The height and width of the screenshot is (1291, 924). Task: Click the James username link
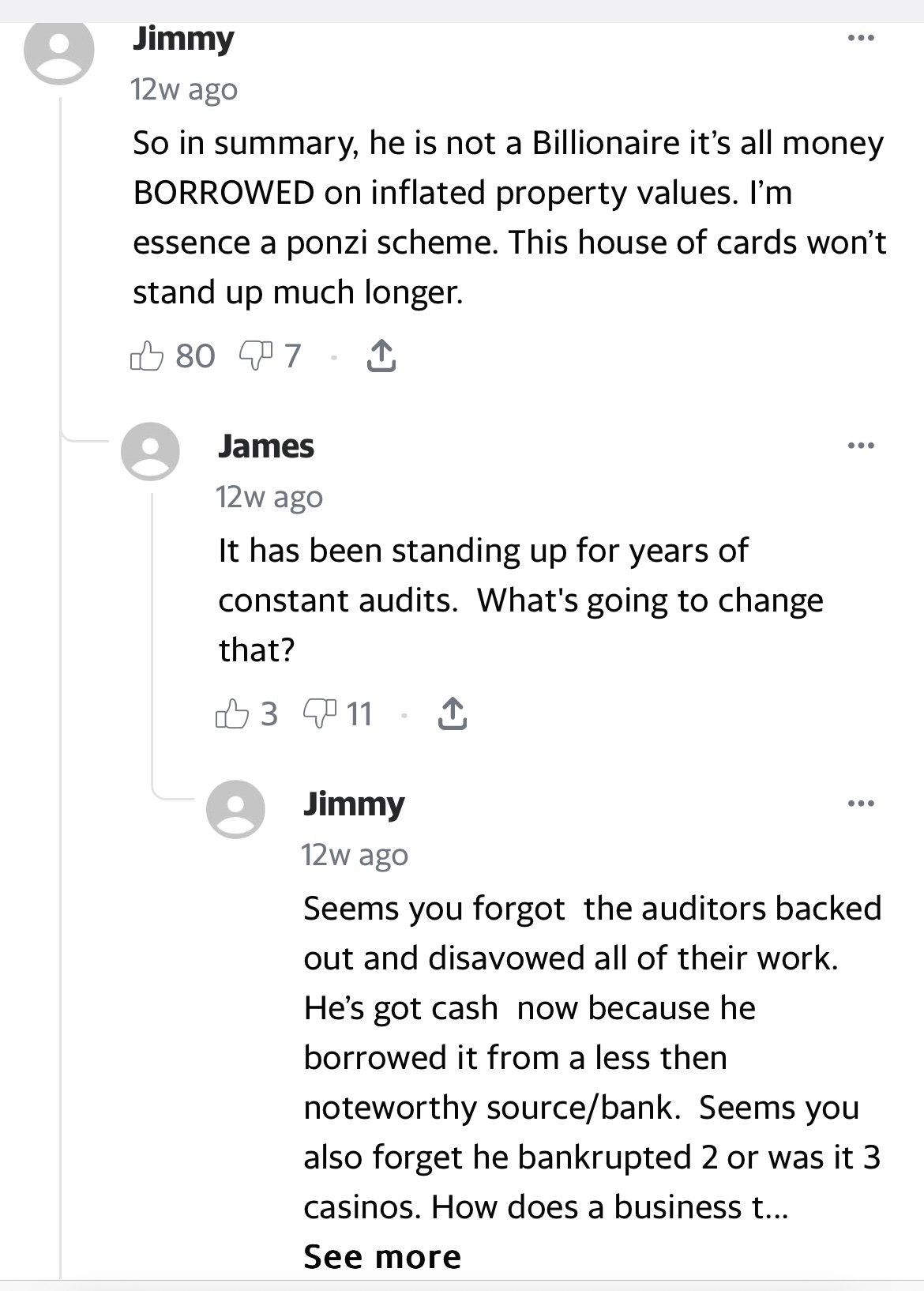tap(266, 446)
